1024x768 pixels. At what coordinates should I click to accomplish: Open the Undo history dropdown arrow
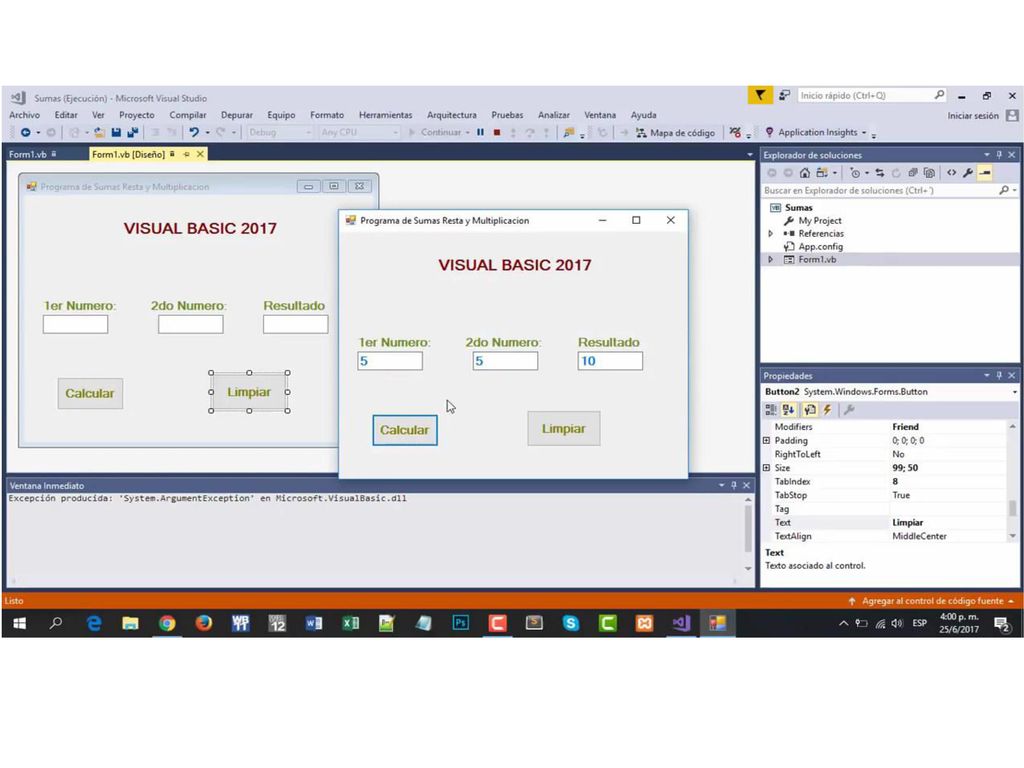click(208, 133)
